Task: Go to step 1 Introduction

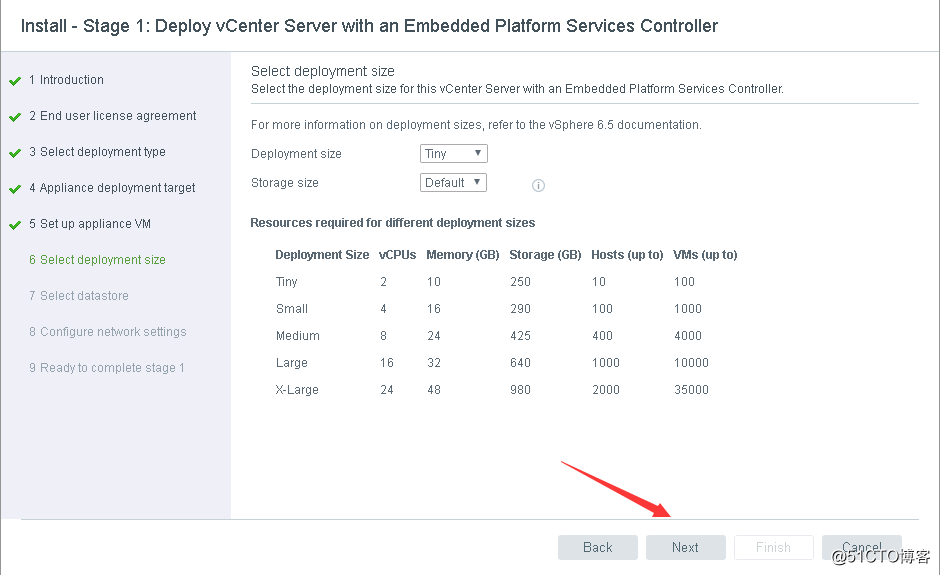Action: point(66,80)
